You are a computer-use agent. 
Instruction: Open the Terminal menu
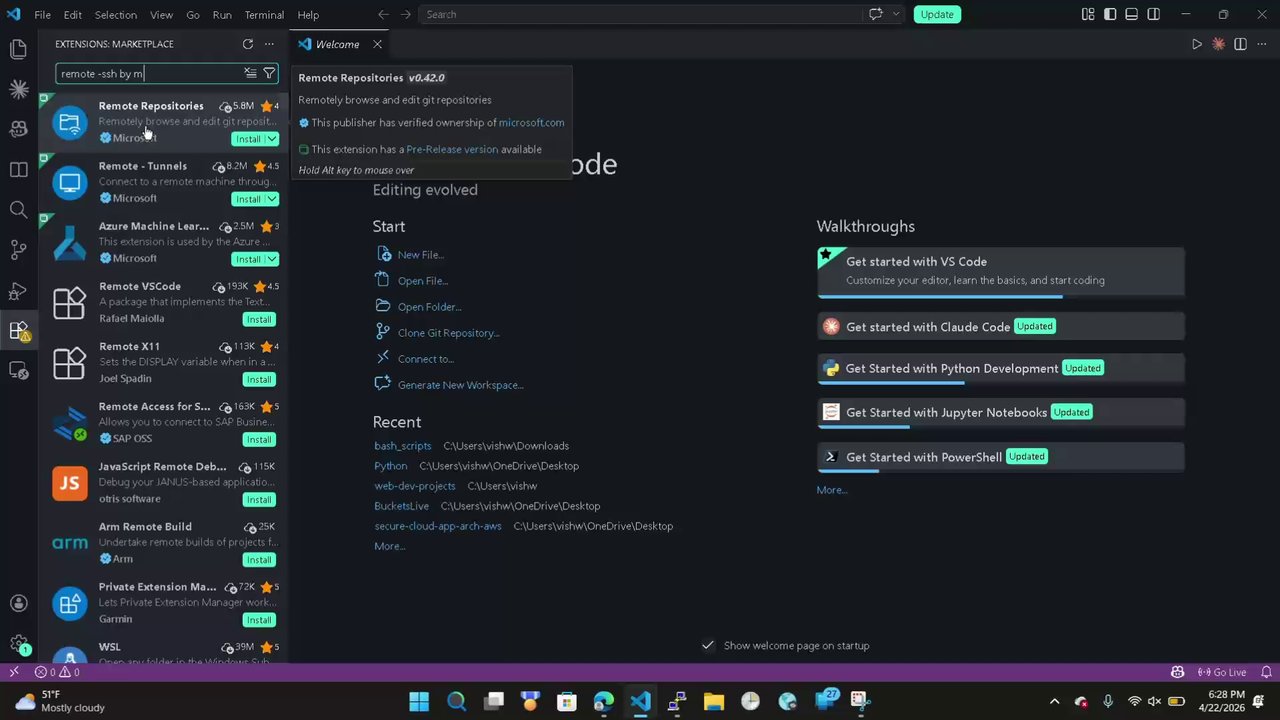click(264, 14)
